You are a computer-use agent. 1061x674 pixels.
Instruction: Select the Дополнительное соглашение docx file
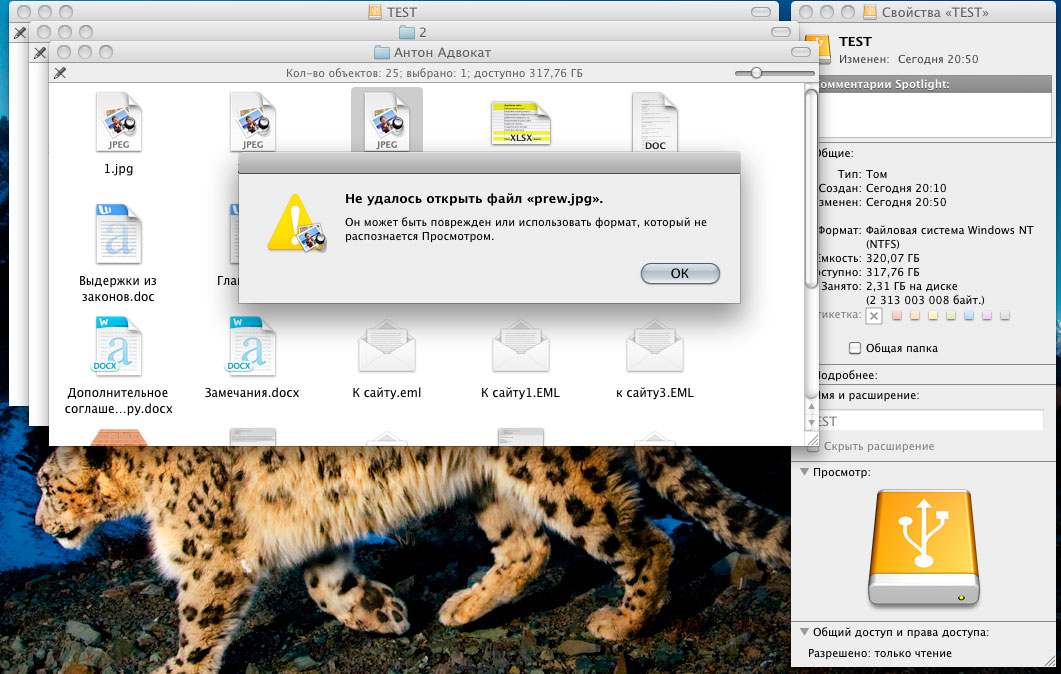point(118,347)
